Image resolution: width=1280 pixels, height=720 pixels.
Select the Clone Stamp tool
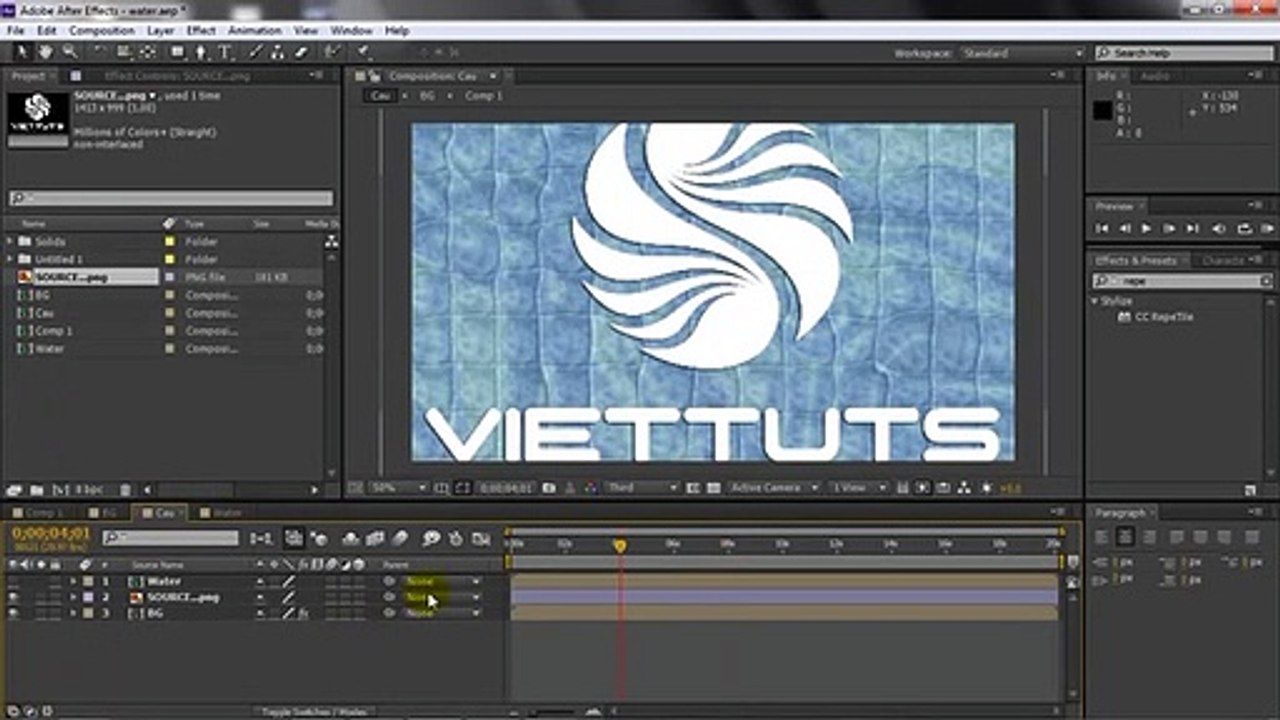coord(278,52)
